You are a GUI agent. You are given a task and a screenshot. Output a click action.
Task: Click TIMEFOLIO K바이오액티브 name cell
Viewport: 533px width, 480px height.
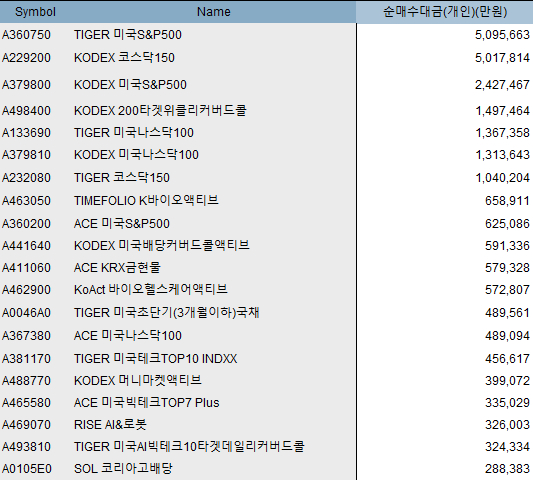146,201
